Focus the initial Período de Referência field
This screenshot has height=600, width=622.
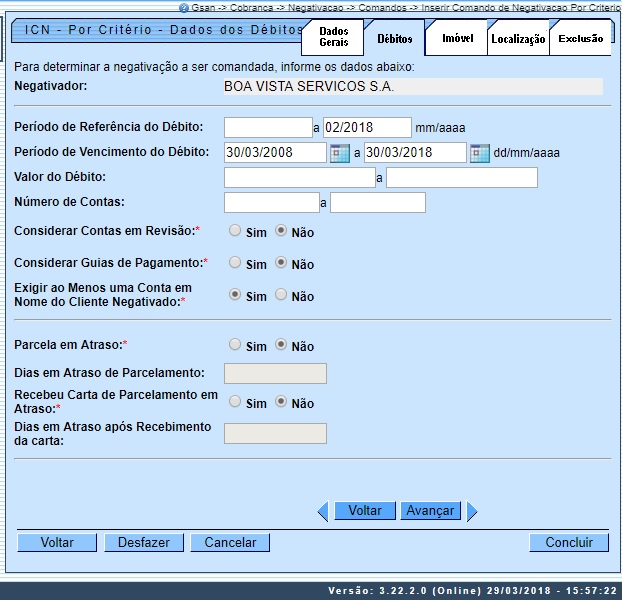pos(268,127)
